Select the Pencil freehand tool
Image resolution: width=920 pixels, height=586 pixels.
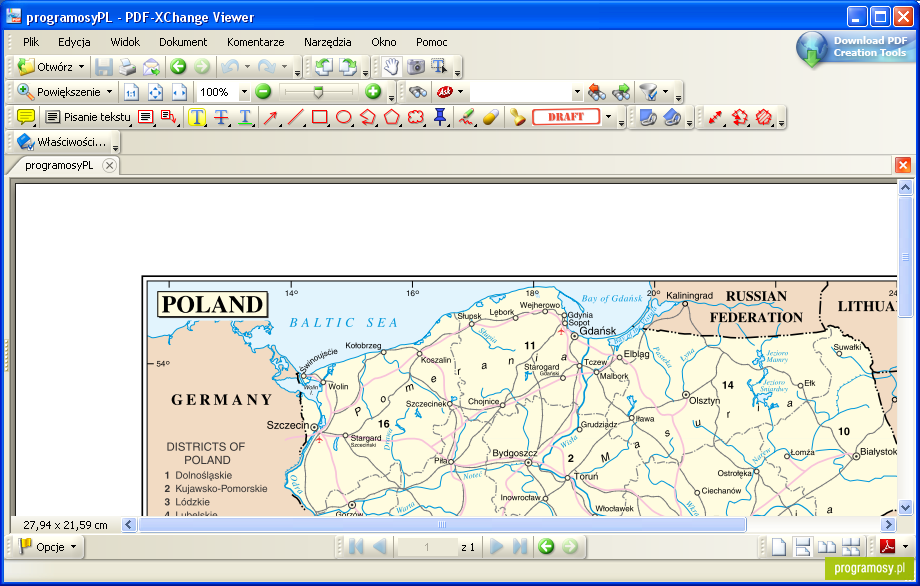pyautogui.click(x=467, y=117)
